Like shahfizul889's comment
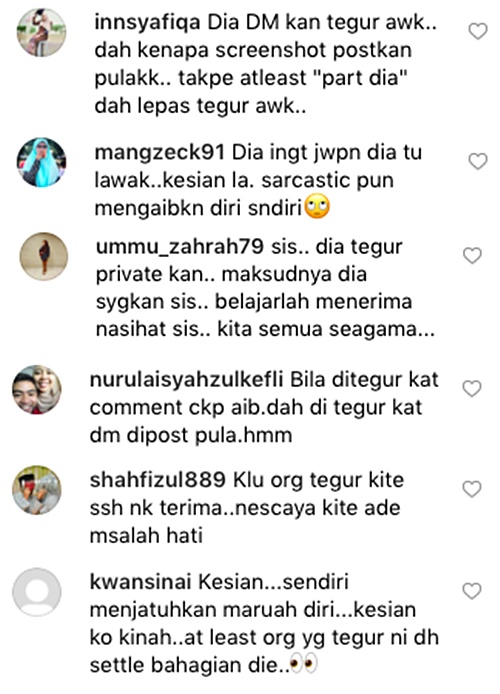Image resolution: width=500 pixels, height=694 pixels. point(472,489)
